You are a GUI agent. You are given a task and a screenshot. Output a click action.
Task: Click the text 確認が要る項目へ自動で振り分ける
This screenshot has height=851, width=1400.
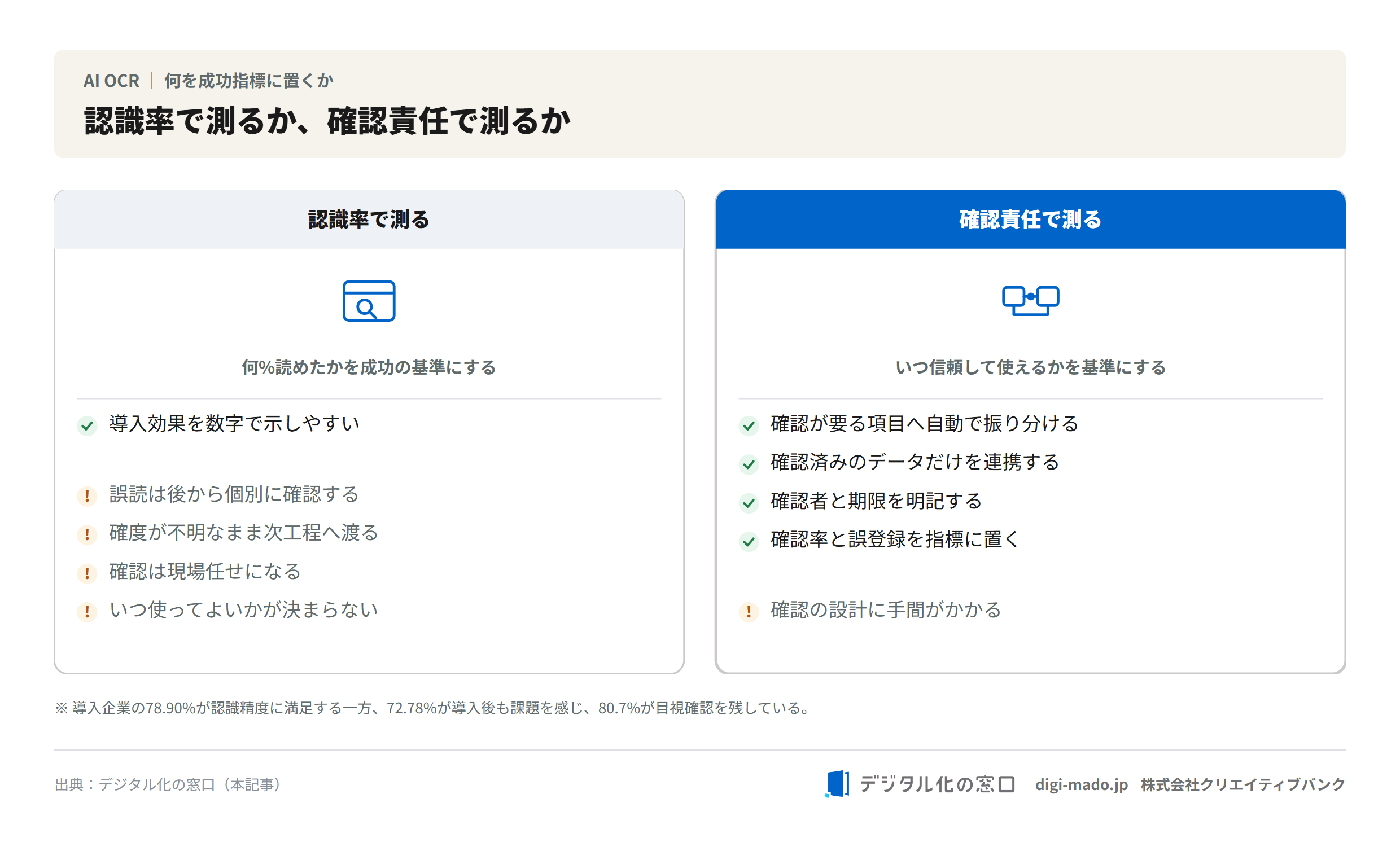[x=925, y=424]
